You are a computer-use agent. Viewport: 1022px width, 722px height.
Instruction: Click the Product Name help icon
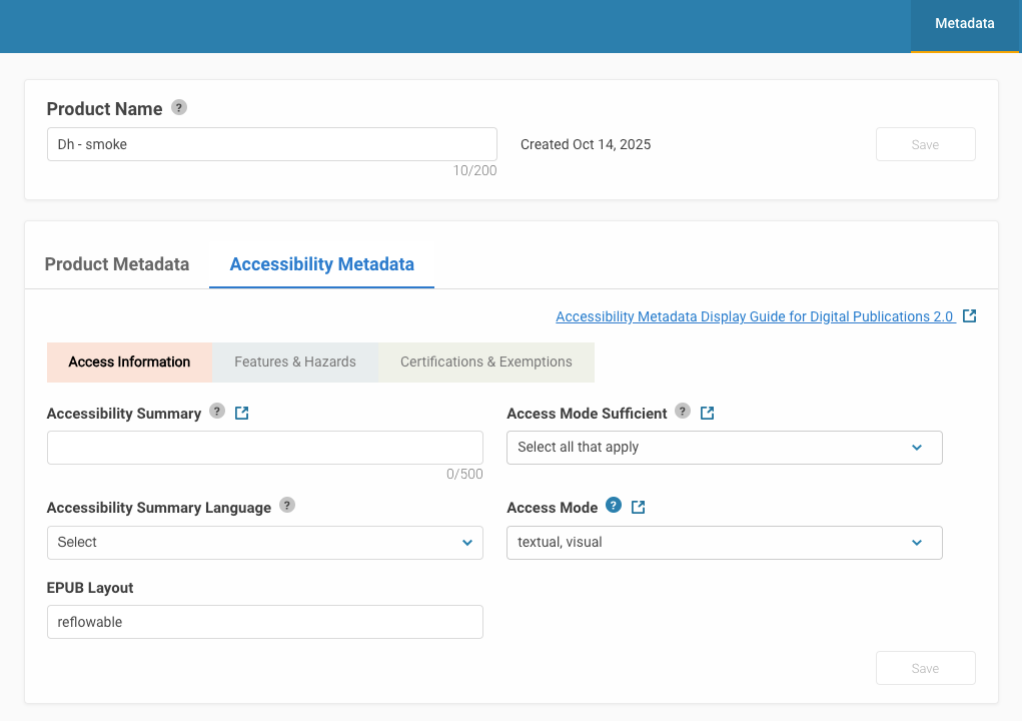pyautogui.click(x=179, y=108)
